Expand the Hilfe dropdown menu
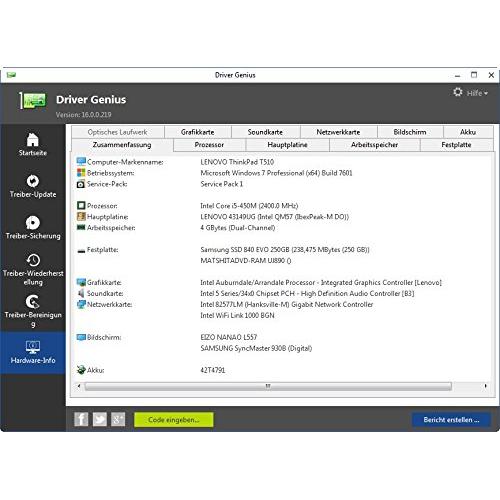The image size is (500, 500). pyautogui.click(x=477, y=93)
